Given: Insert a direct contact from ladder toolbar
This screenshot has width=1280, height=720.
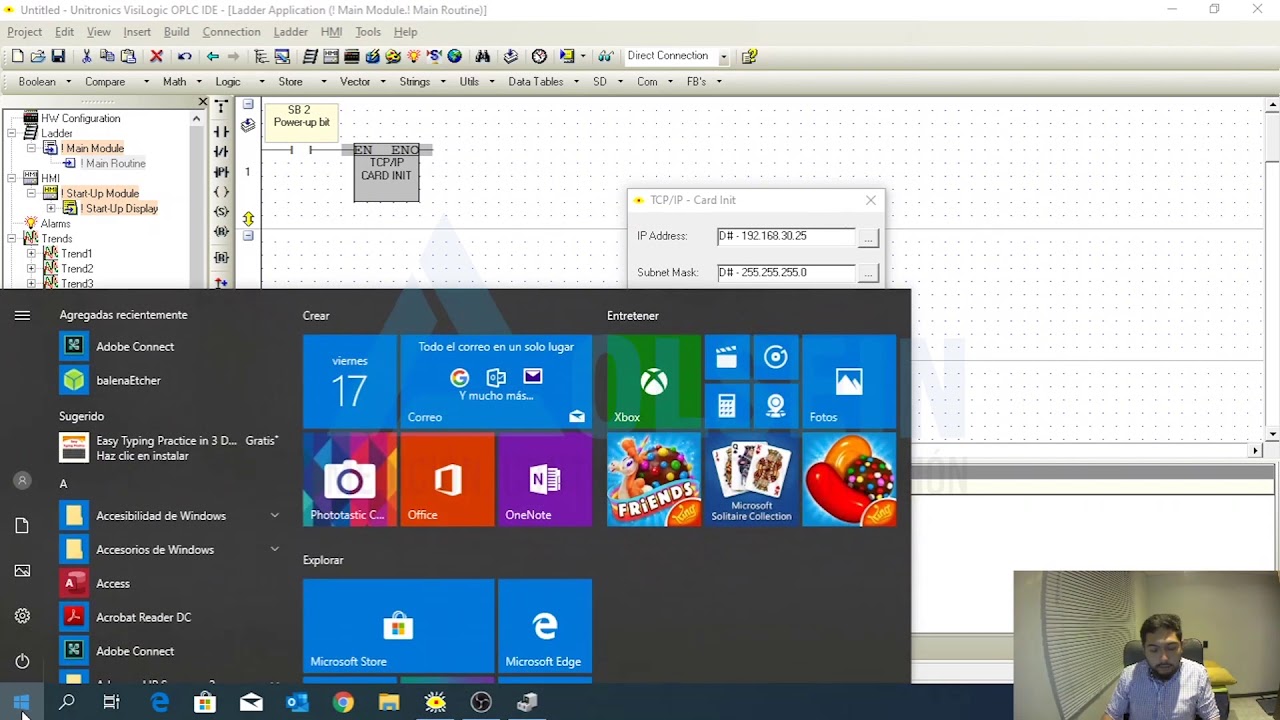Looking at the screenshot, I should (x=221, y=132).
